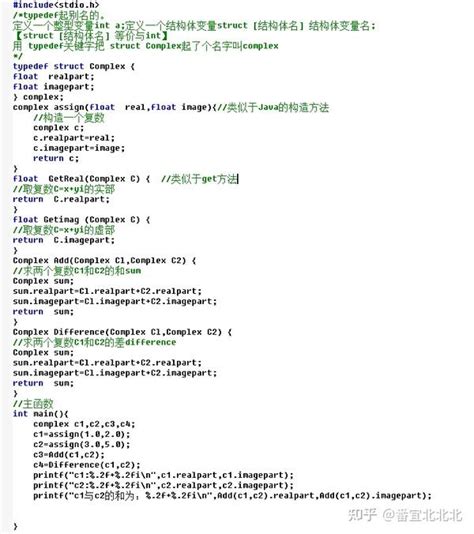This screenshot has width=474, height=534.
Task: Click the c.realpart=real statement
Action: (x=74, y=138)
